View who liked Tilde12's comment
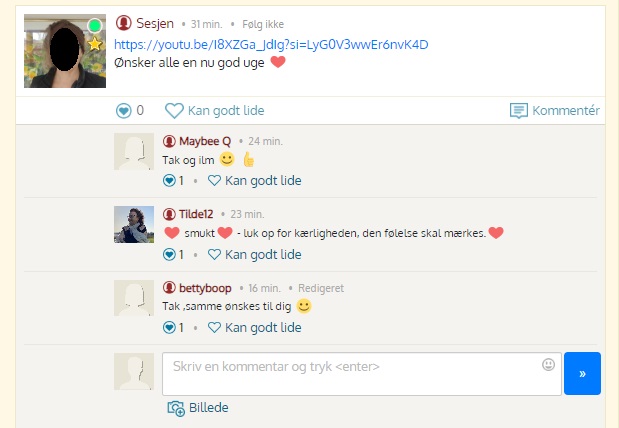Screen dimensions: 619x428 (x=173, y=255)
